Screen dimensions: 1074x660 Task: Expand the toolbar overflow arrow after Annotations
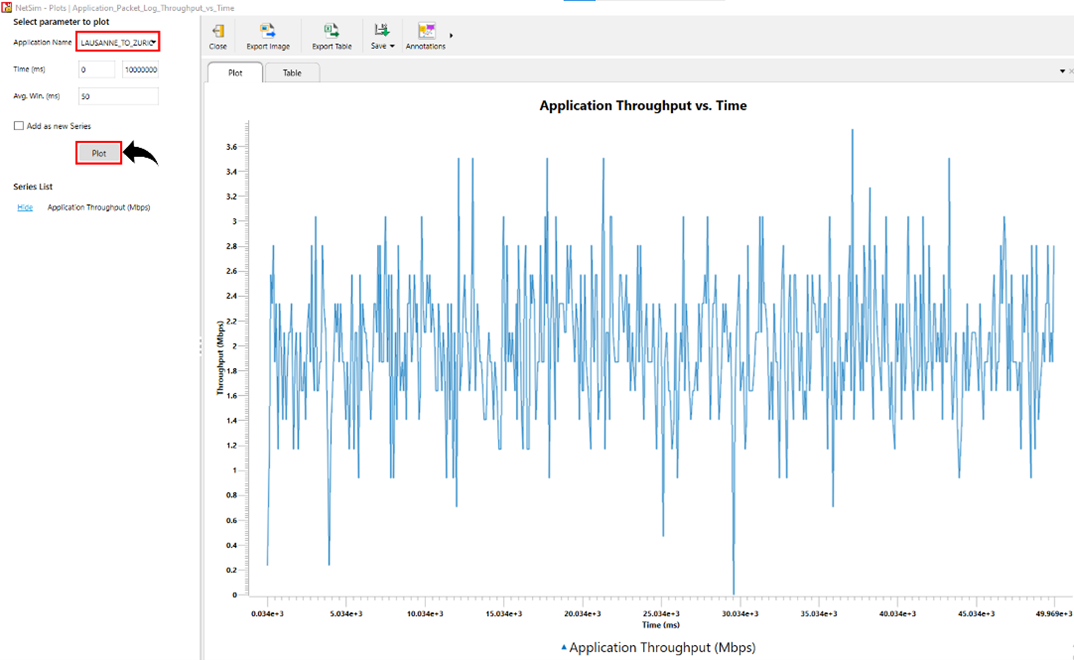[x=451, y=36]
